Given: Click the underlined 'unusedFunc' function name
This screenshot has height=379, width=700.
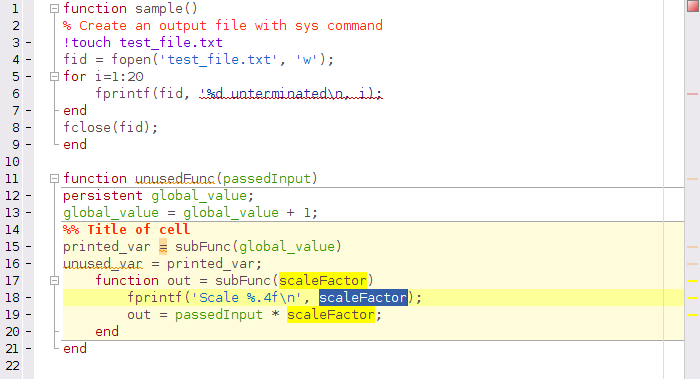Looking at the screenshot, I should point(175,179).
